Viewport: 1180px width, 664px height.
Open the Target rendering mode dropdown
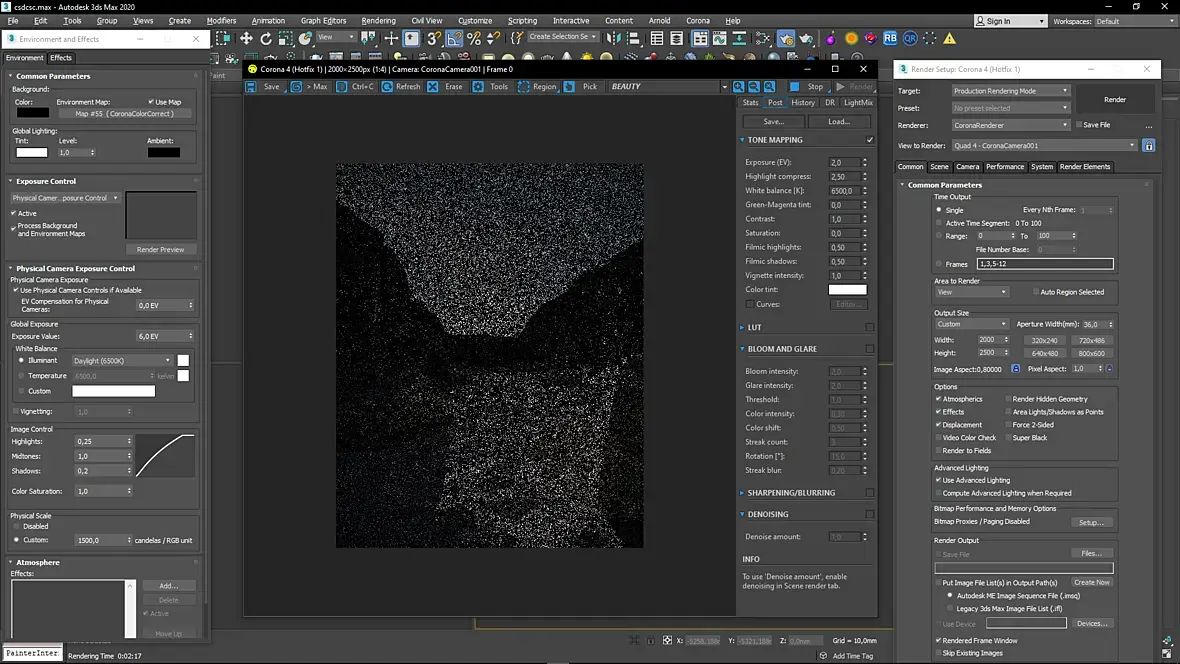click(1010, 91)
